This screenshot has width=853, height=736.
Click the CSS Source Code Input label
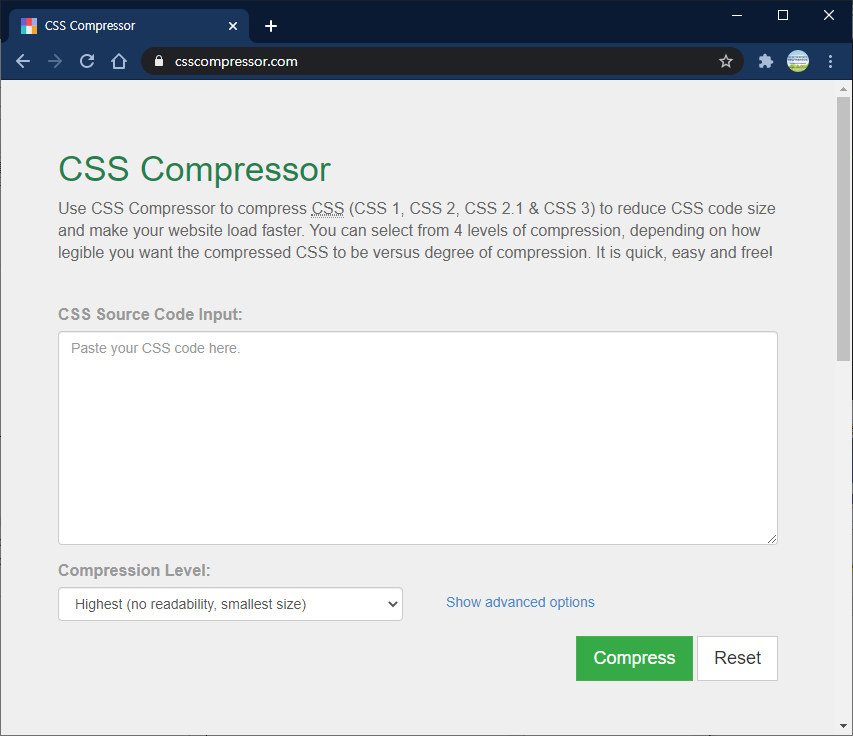click(x=150, y=314)
